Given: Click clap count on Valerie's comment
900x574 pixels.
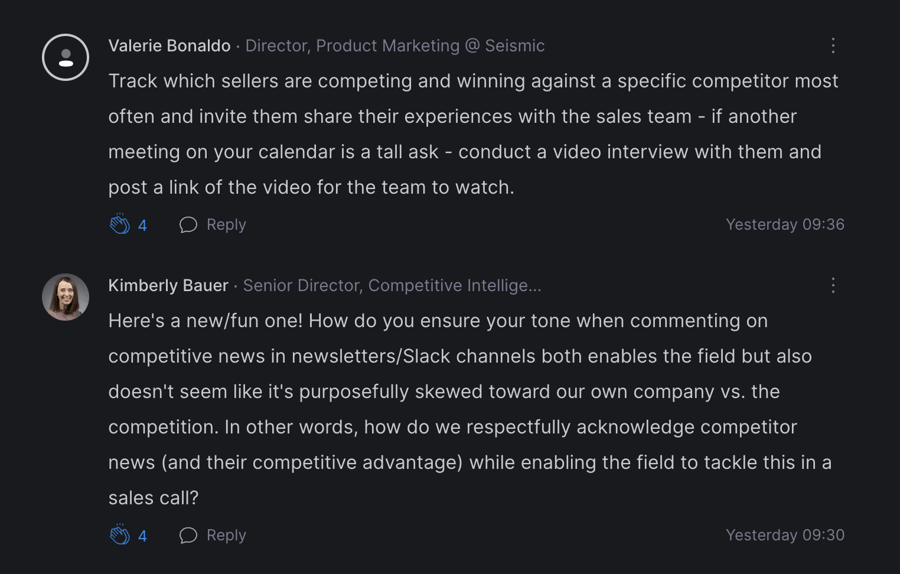Looking at the screenshot, I should (143, 226).
